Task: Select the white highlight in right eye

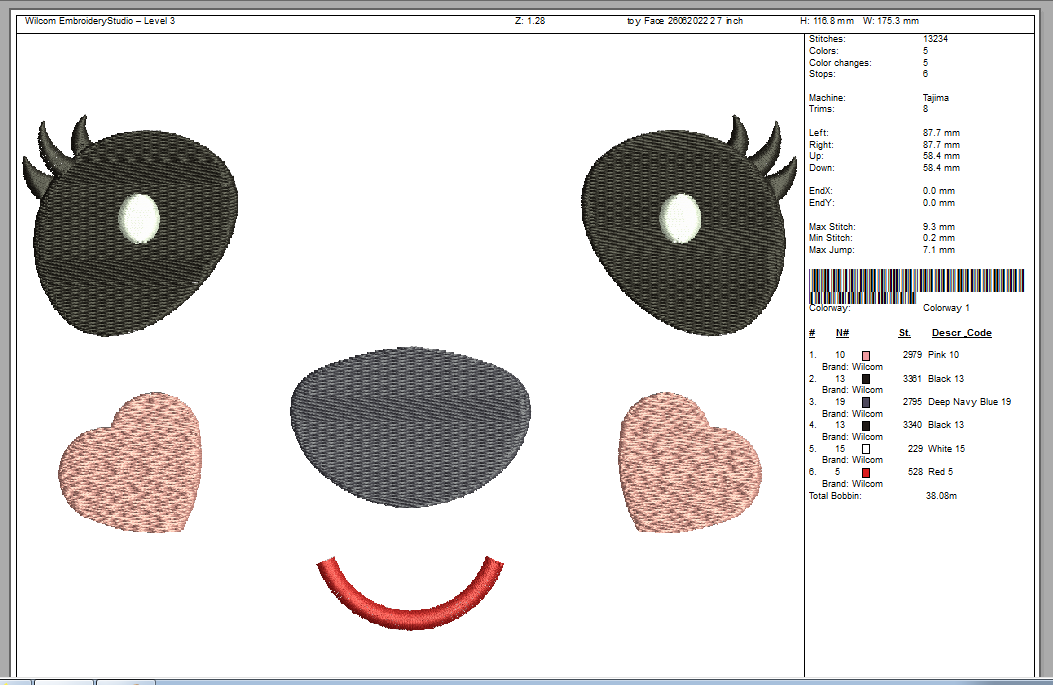Action: (680, 218)
